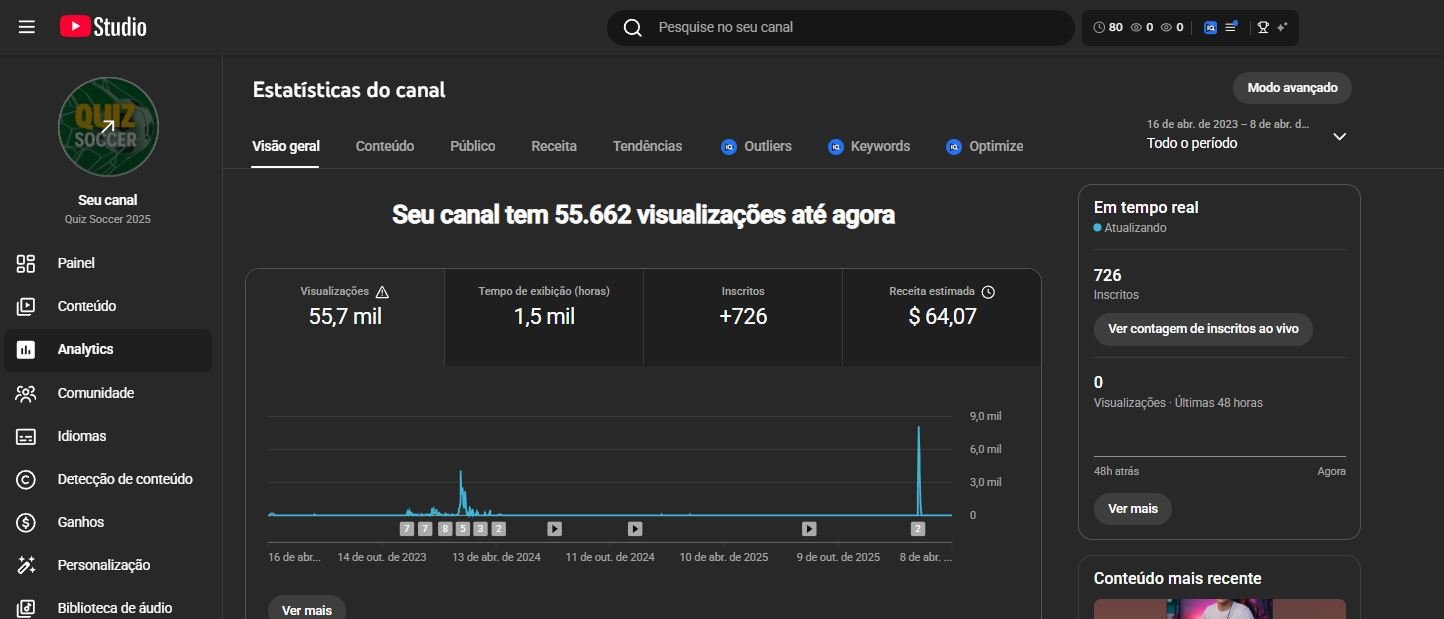Screen dimensions: 1444x619
Task: Click the chart video marker numbered 3
Action: (481, 529)
